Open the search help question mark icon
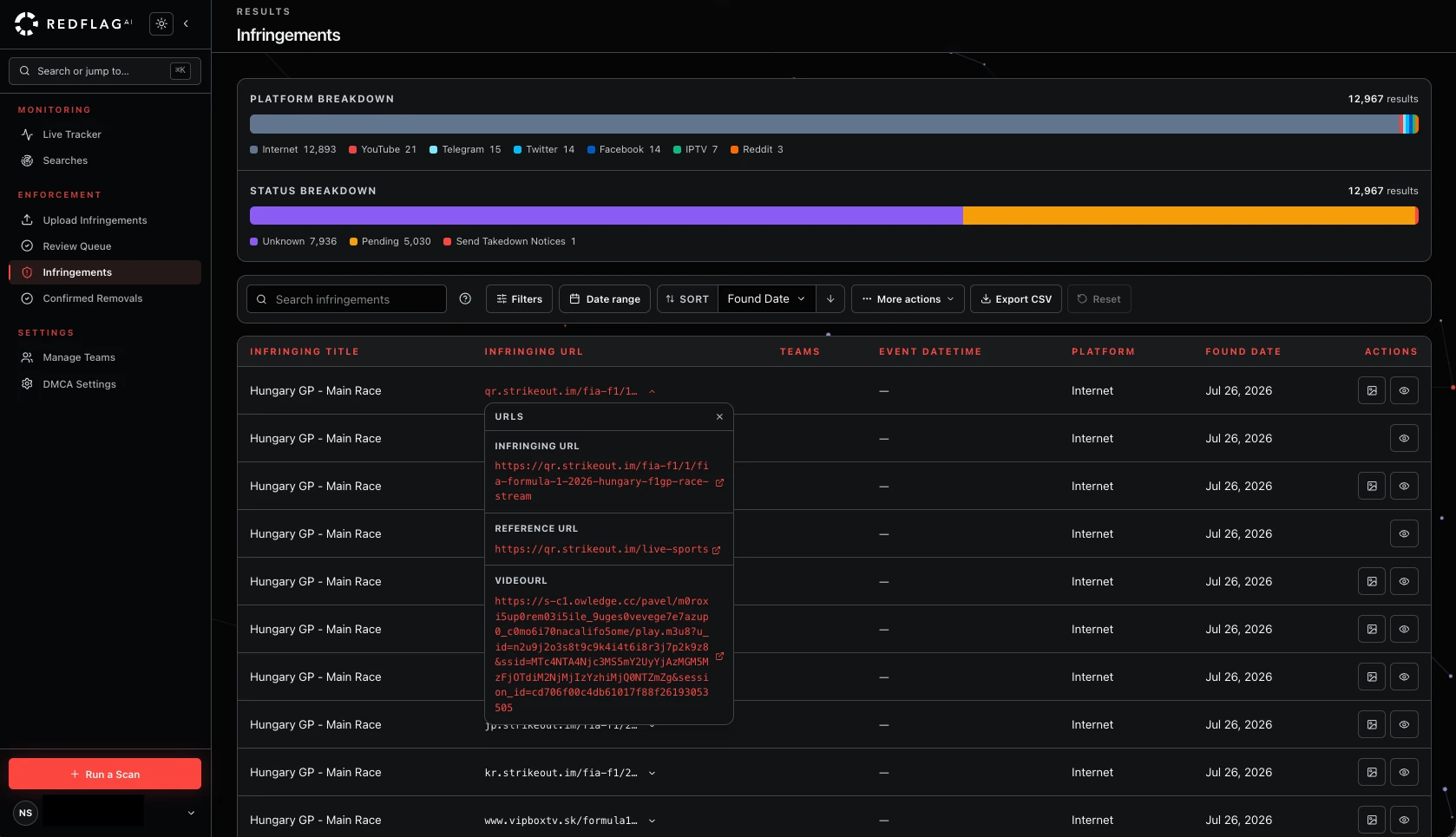 coord(465,299)
